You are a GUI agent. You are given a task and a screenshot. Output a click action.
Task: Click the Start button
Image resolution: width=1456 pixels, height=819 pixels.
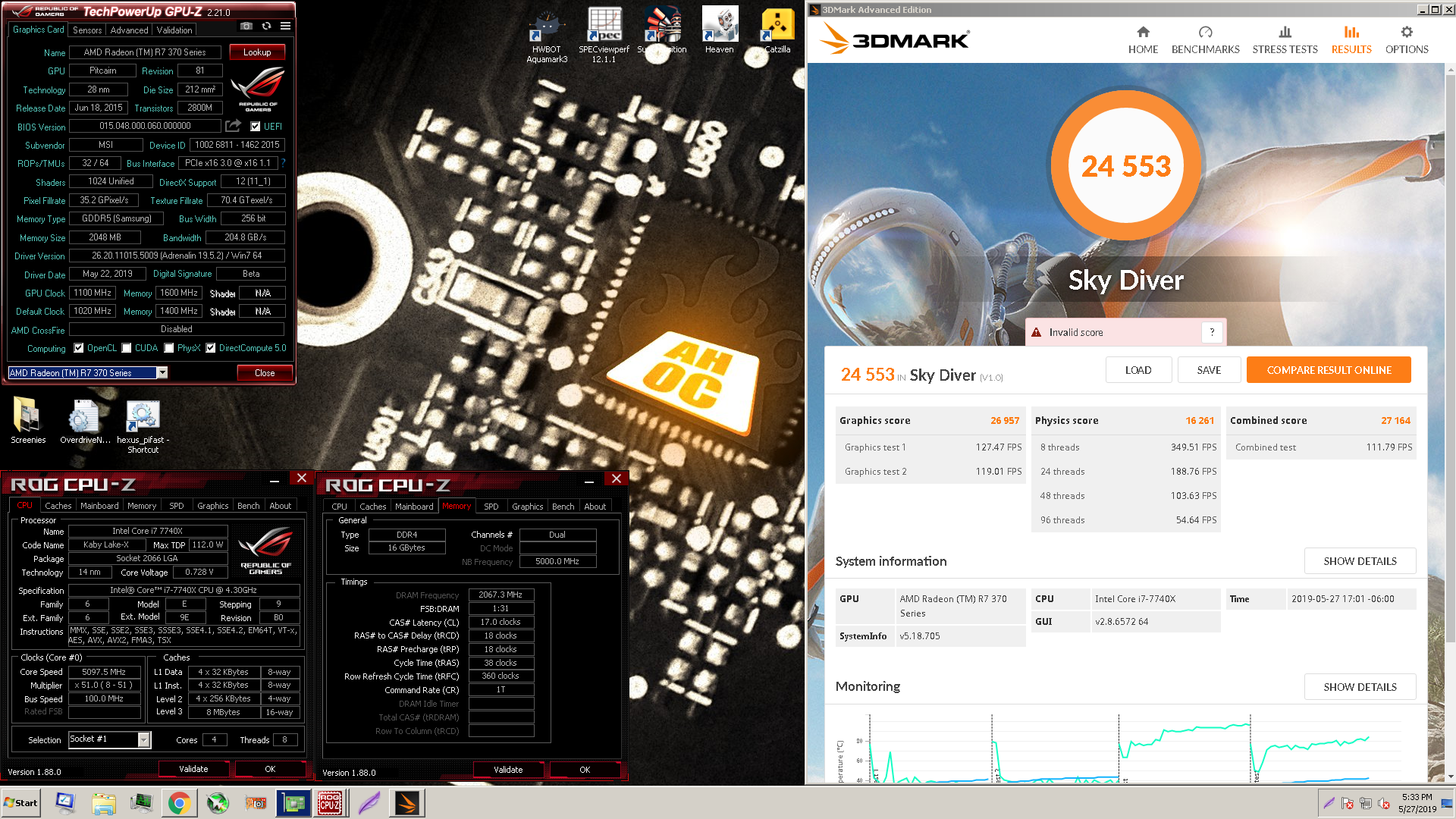click(x=21, y=803)
